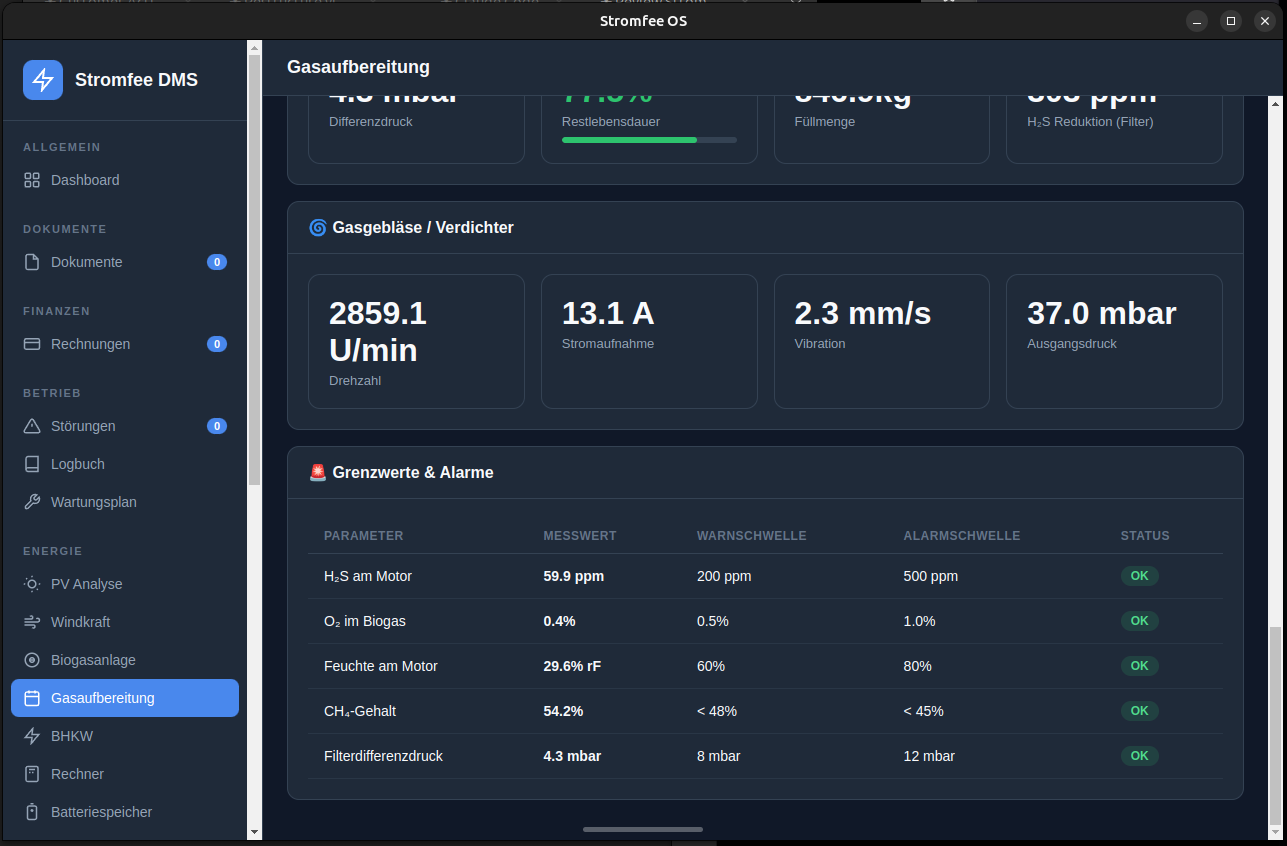Click the BHKW lightning bolt icon
The height and width of the screenshot is (846, 1287).
pos(32,736)
